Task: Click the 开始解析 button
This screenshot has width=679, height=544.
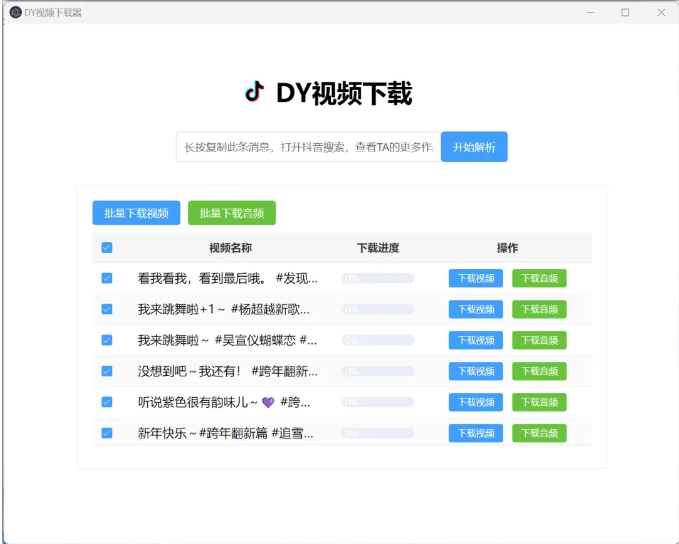Action: 474,147
